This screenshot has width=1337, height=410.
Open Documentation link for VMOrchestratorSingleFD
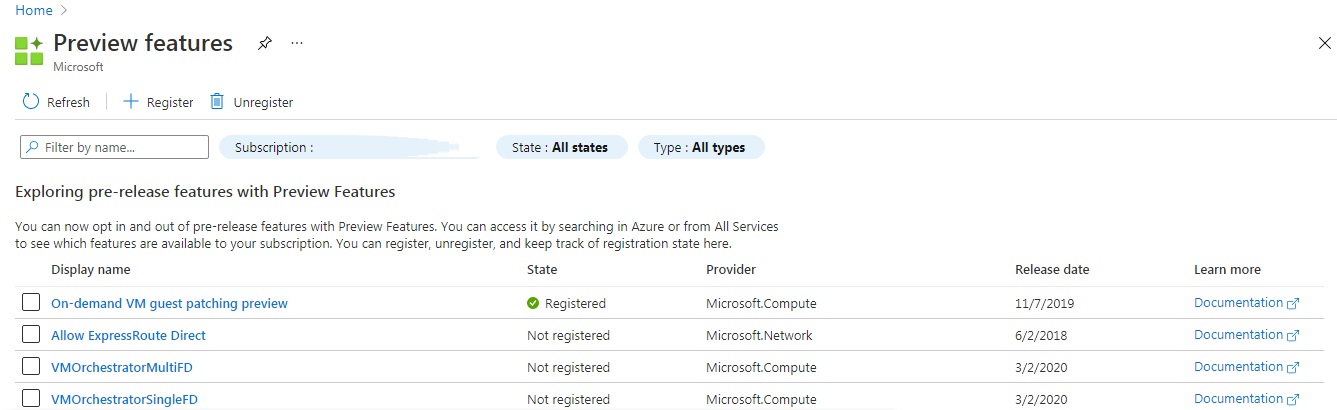point(1246,399)
